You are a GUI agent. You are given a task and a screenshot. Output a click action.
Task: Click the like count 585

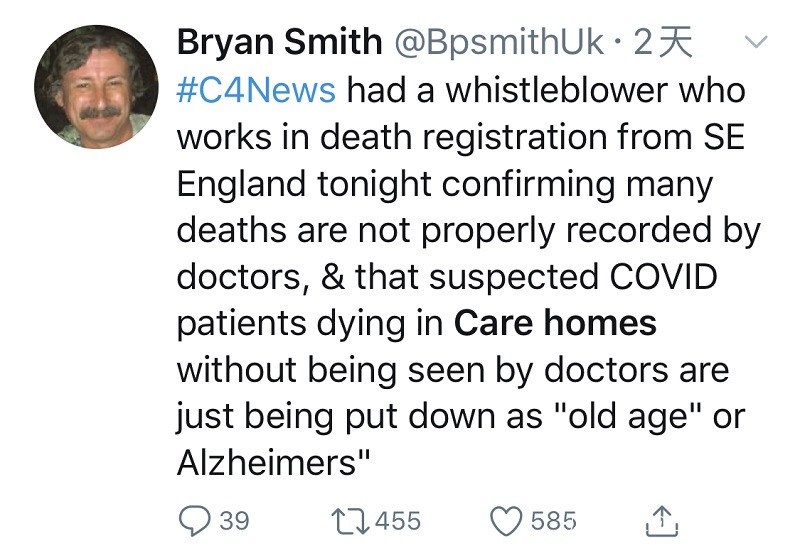click(x=553, y=521)
